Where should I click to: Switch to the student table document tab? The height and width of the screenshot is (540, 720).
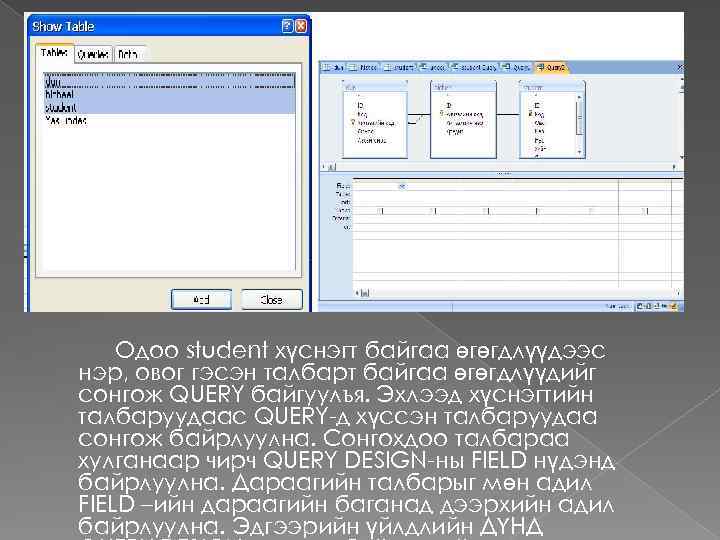[399, 68]
